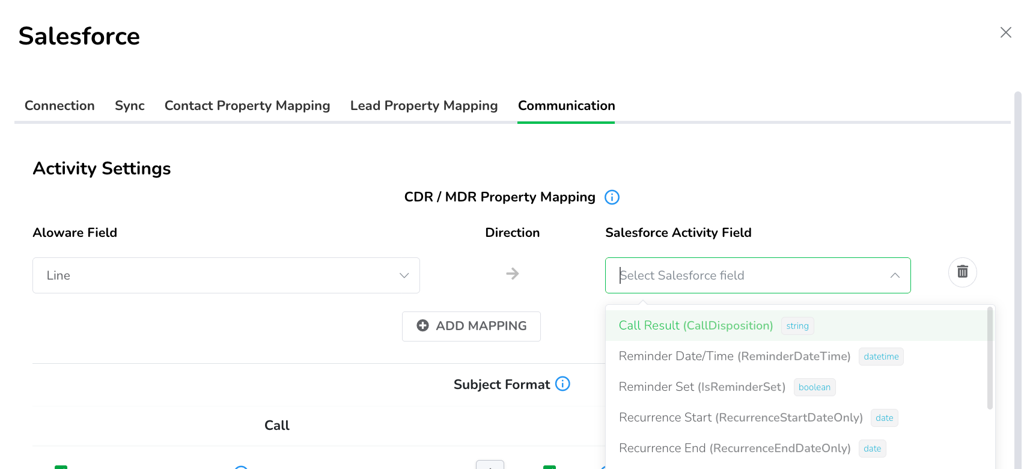This screenshot has height=469, width=1024.
Task: Click info icon beside Subject Format
Action: click(x=562, y=384)
